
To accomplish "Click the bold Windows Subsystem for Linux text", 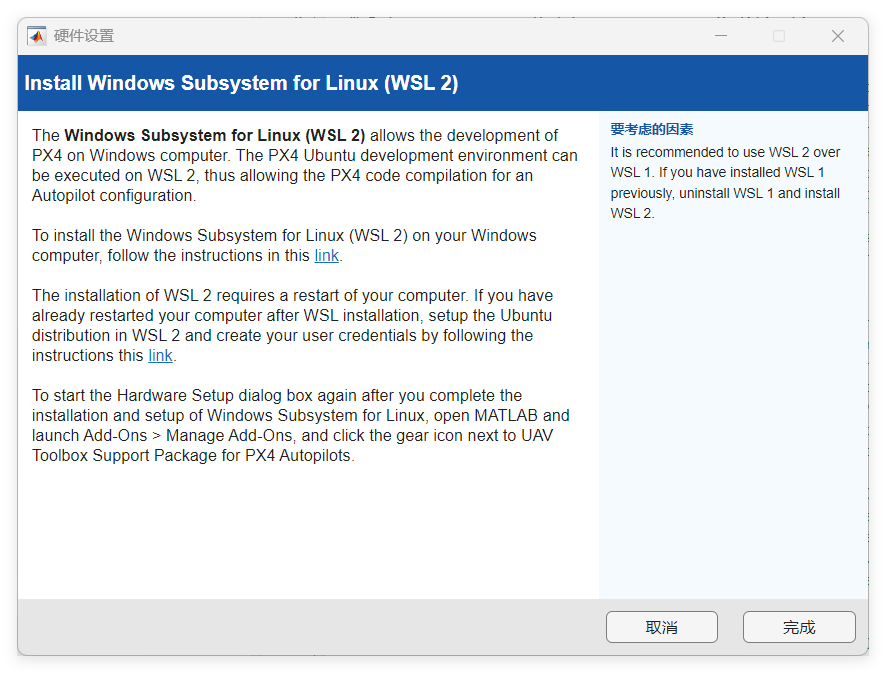I will [x=215, y=136].
